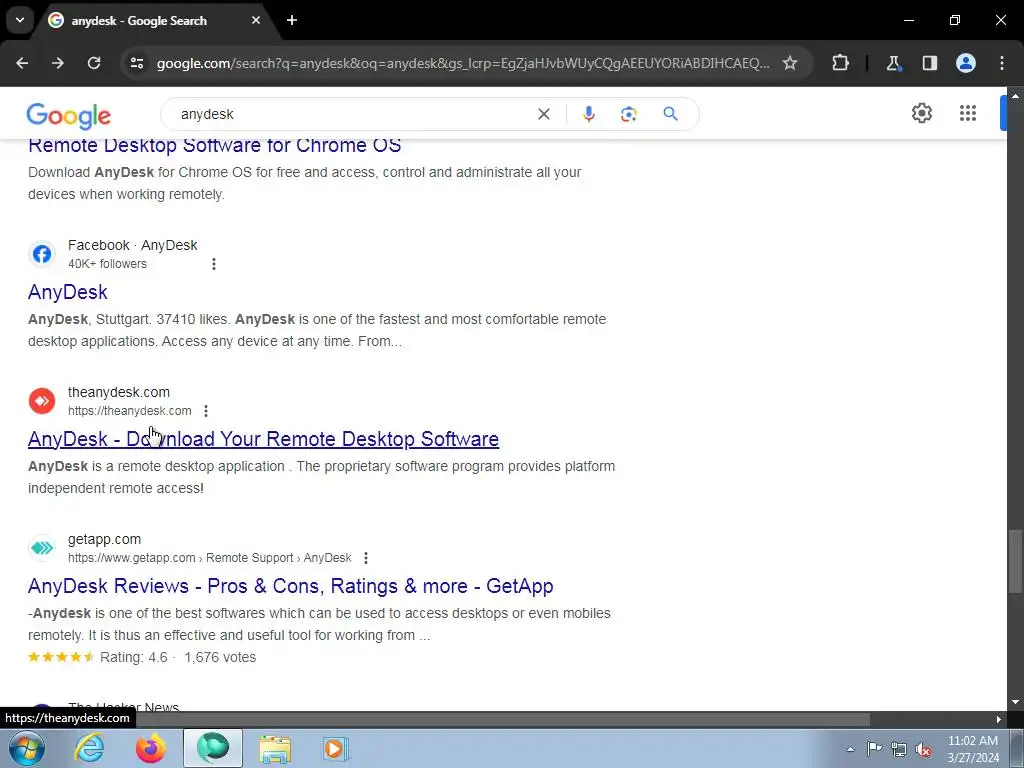Open the Chrome three-dot menu
The width and height of the screenshot is (1024, 768).
(x=1002, y=63)
